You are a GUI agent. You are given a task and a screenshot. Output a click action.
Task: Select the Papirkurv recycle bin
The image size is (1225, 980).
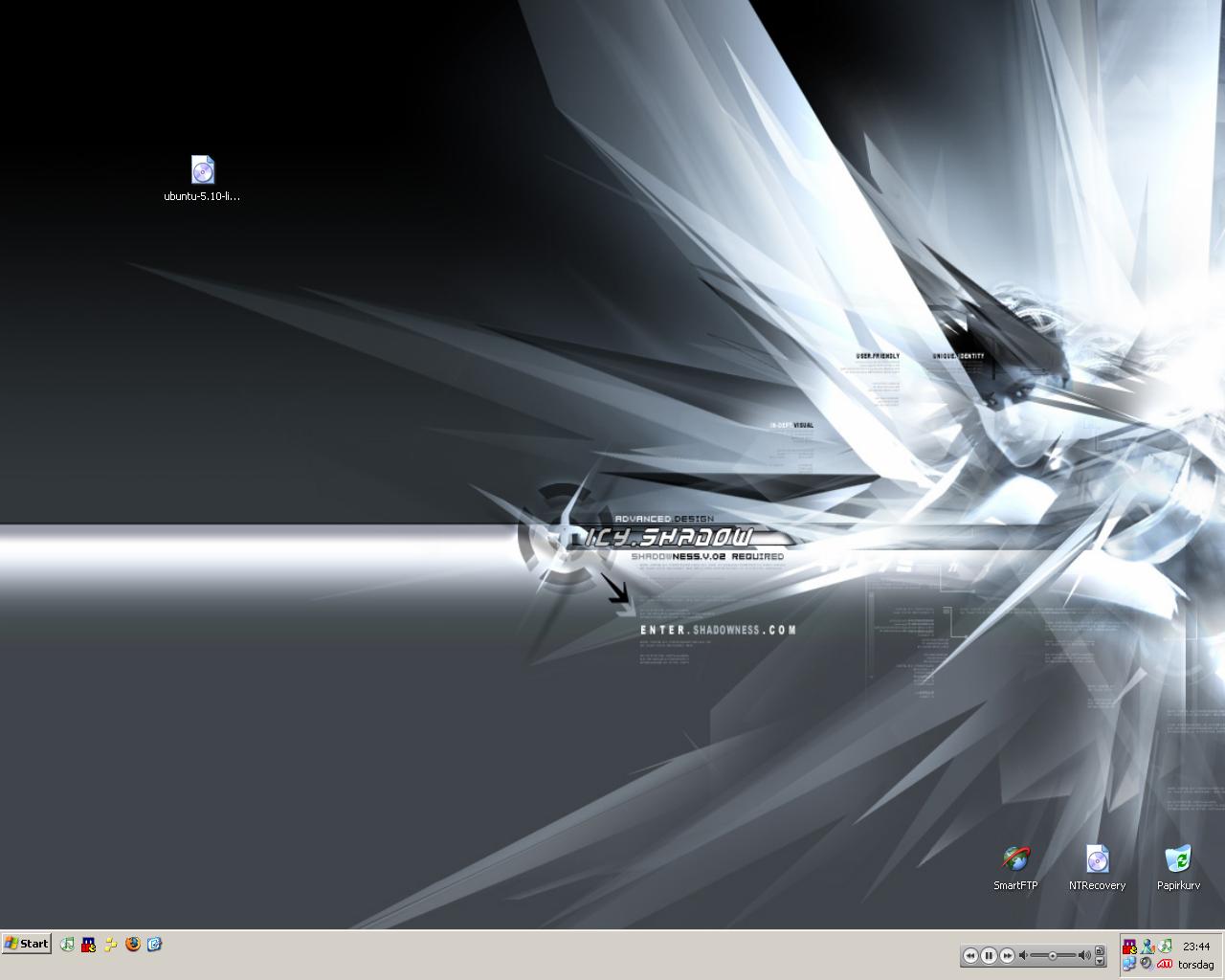point(1178,859)
